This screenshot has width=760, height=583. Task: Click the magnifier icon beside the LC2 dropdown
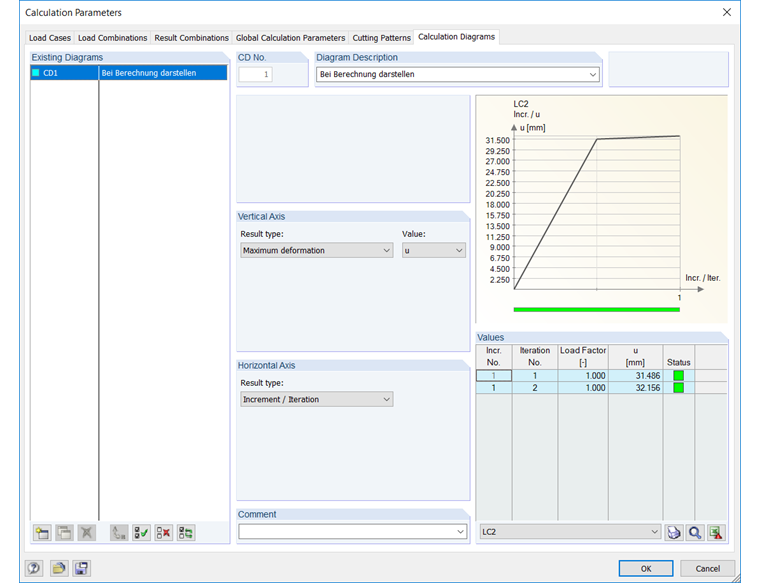point(695,533)
